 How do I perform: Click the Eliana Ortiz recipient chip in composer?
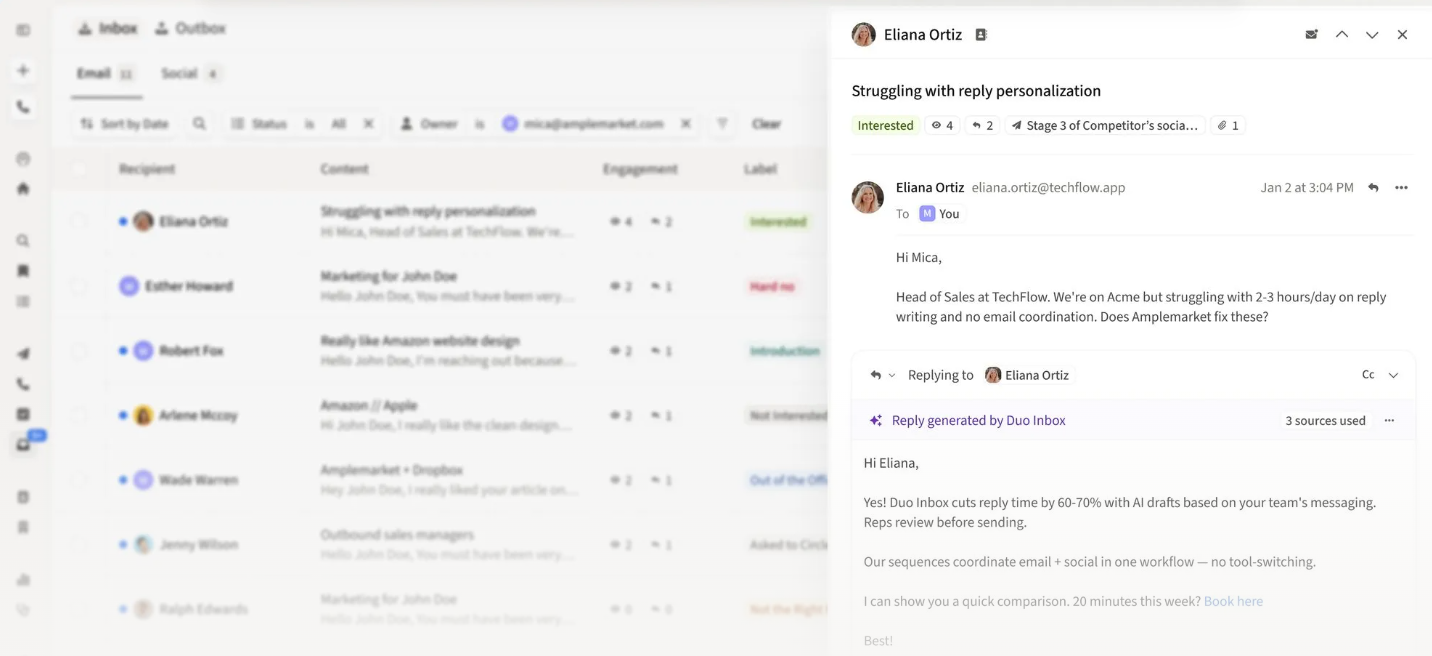(x=1027, y=375)
